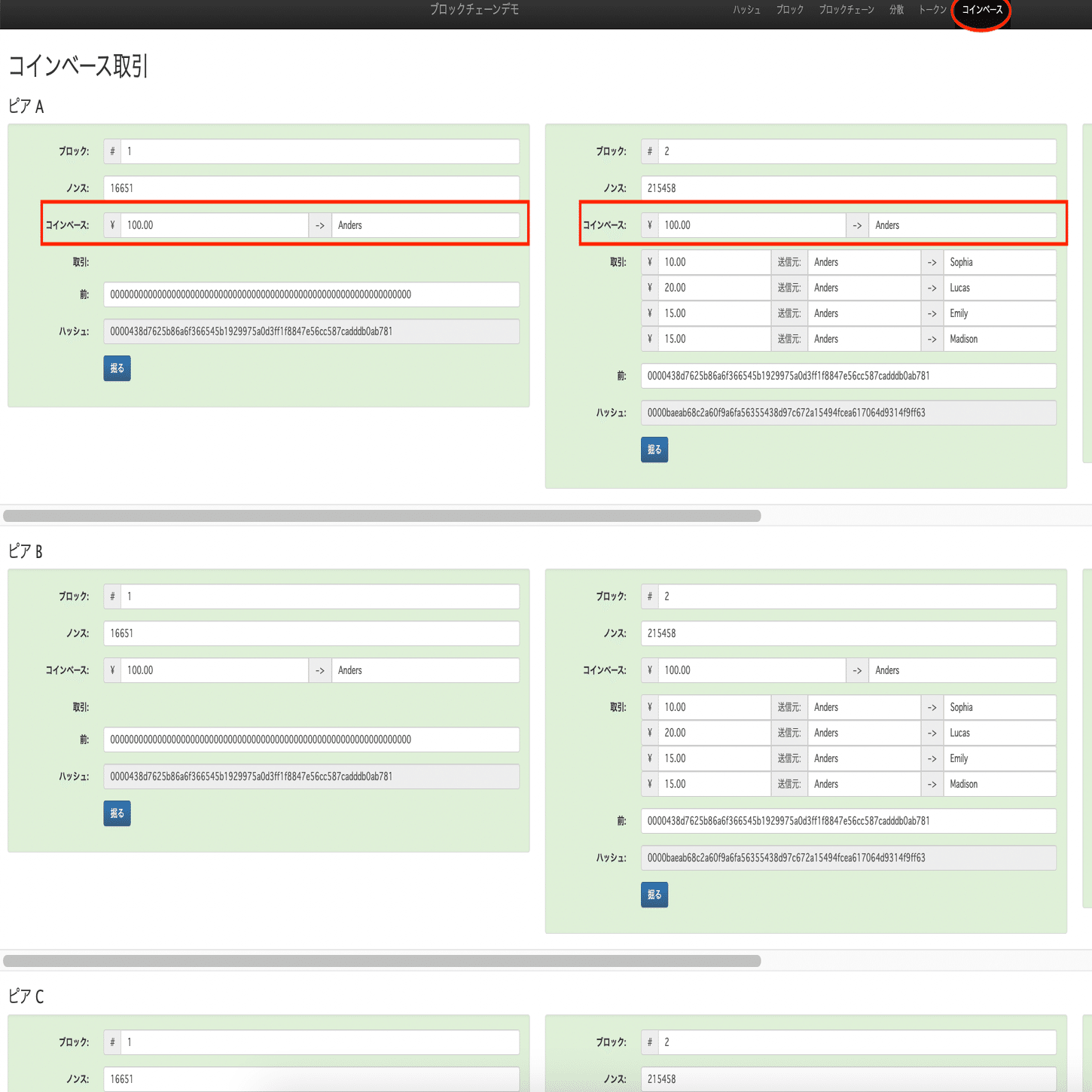The width and height of the screenshot is (1092, 1092).
Task: Edit Peer B block 2 10.00 transaction amount
Action: 714,707
